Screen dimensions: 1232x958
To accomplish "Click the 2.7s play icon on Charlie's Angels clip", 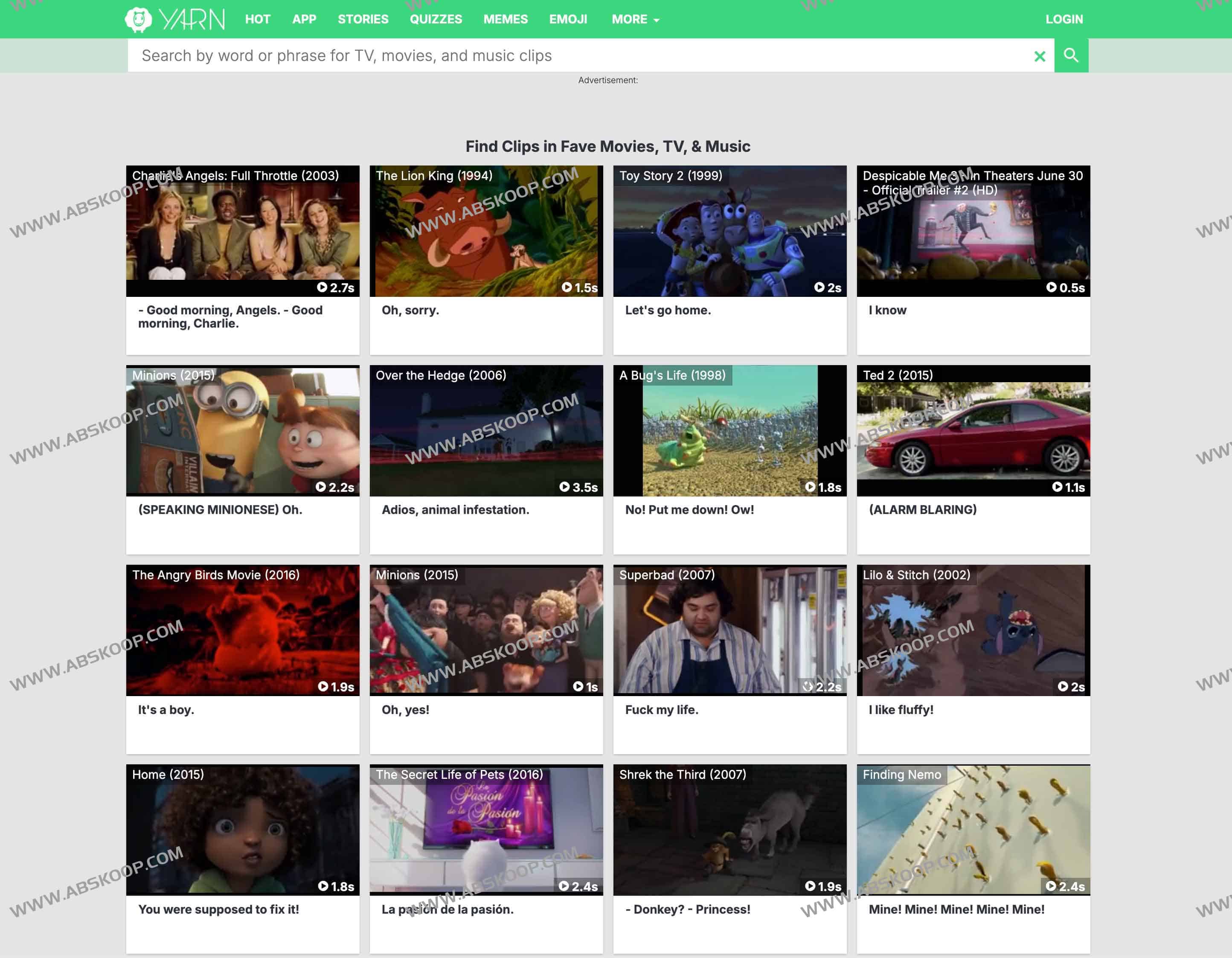I will [322, 287].
